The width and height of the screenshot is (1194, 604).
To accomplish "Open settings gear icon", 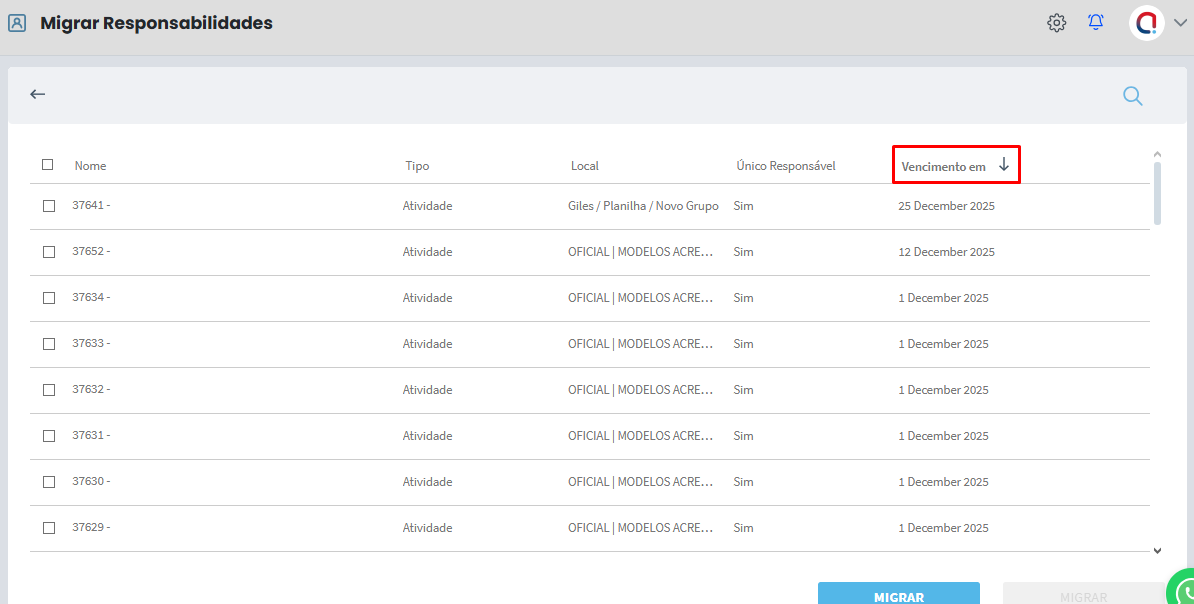I will pyautogui.click(x=1056, y=23).
